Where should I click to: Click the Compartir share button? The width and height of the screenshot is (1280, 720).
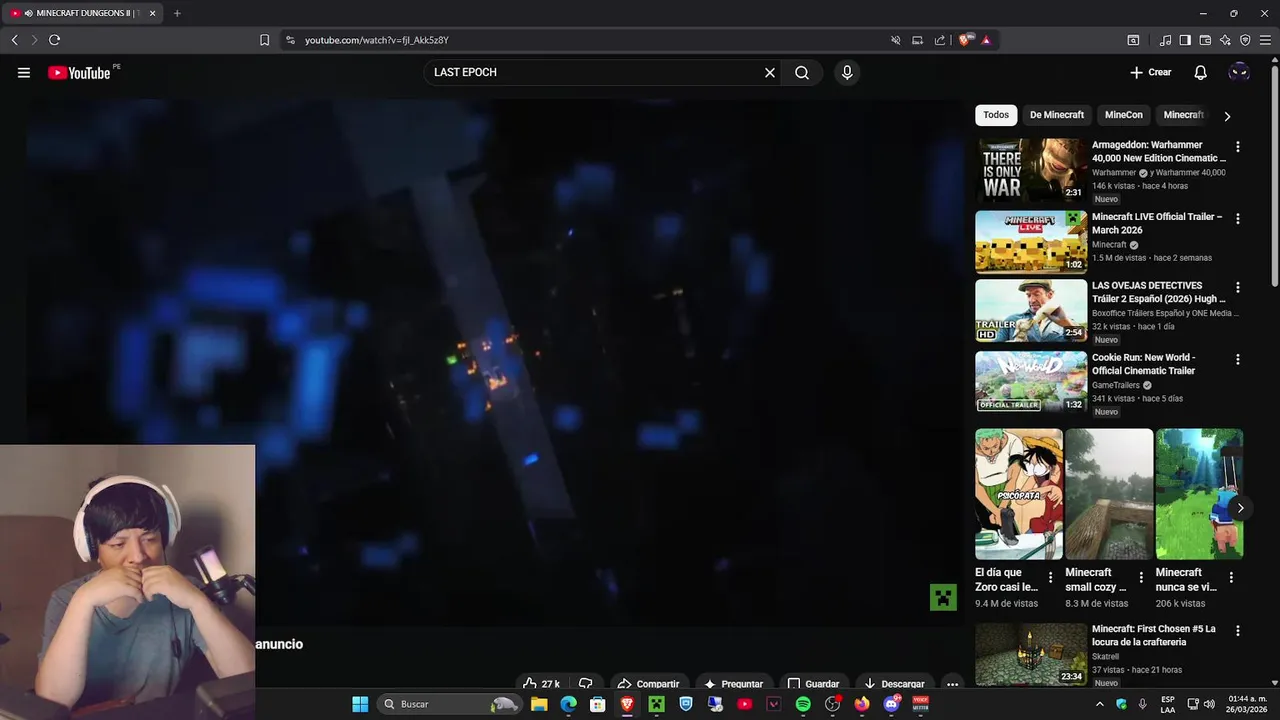(x=648, y=684)
